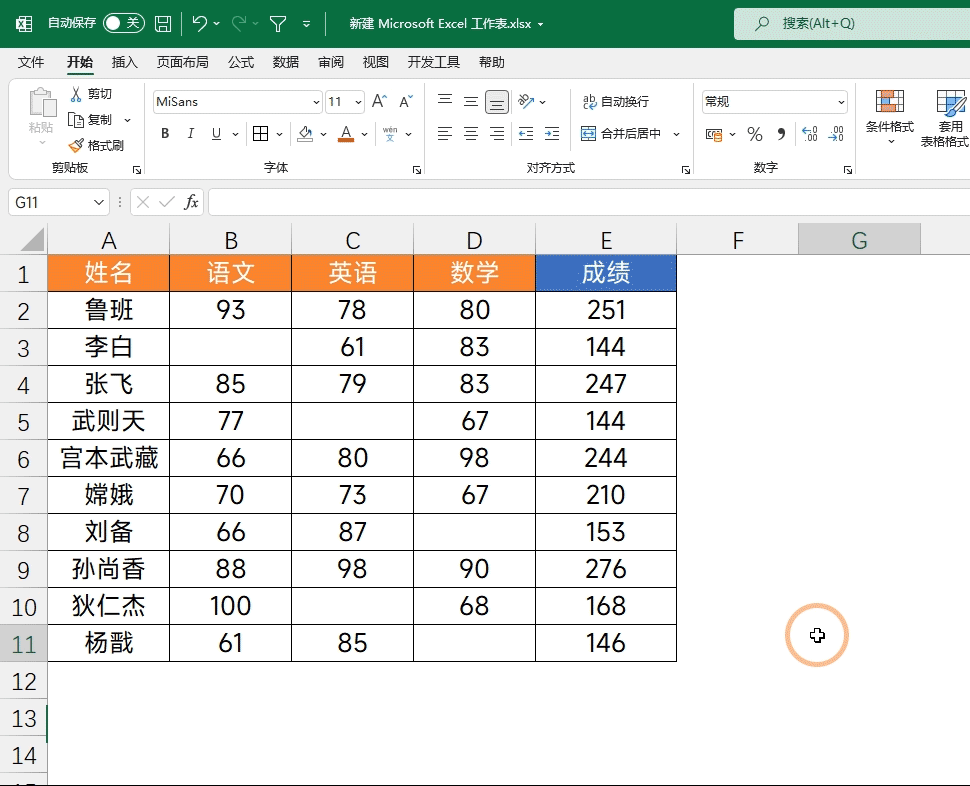Screen dimensions: 970x786
Task: Click the increase indent icon
Action: [552, 134]
